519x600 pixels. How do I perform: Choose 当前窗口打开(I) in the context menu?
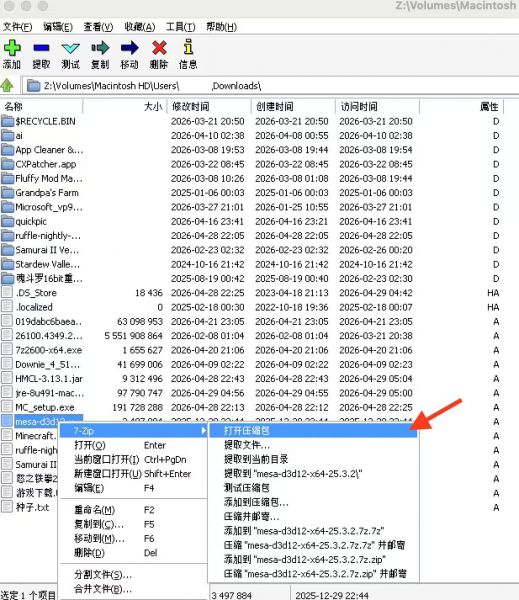[x=134, y=460]
